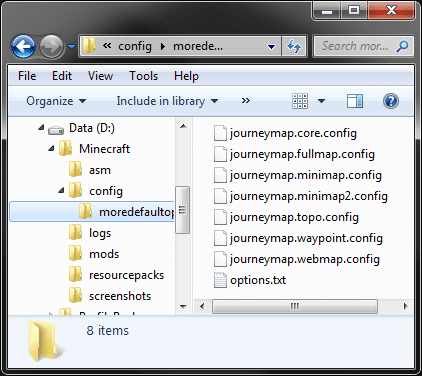422x376 pixels.
Task: Click the 8 items status text
Action: pyautogui.click(x=107, y=331)
